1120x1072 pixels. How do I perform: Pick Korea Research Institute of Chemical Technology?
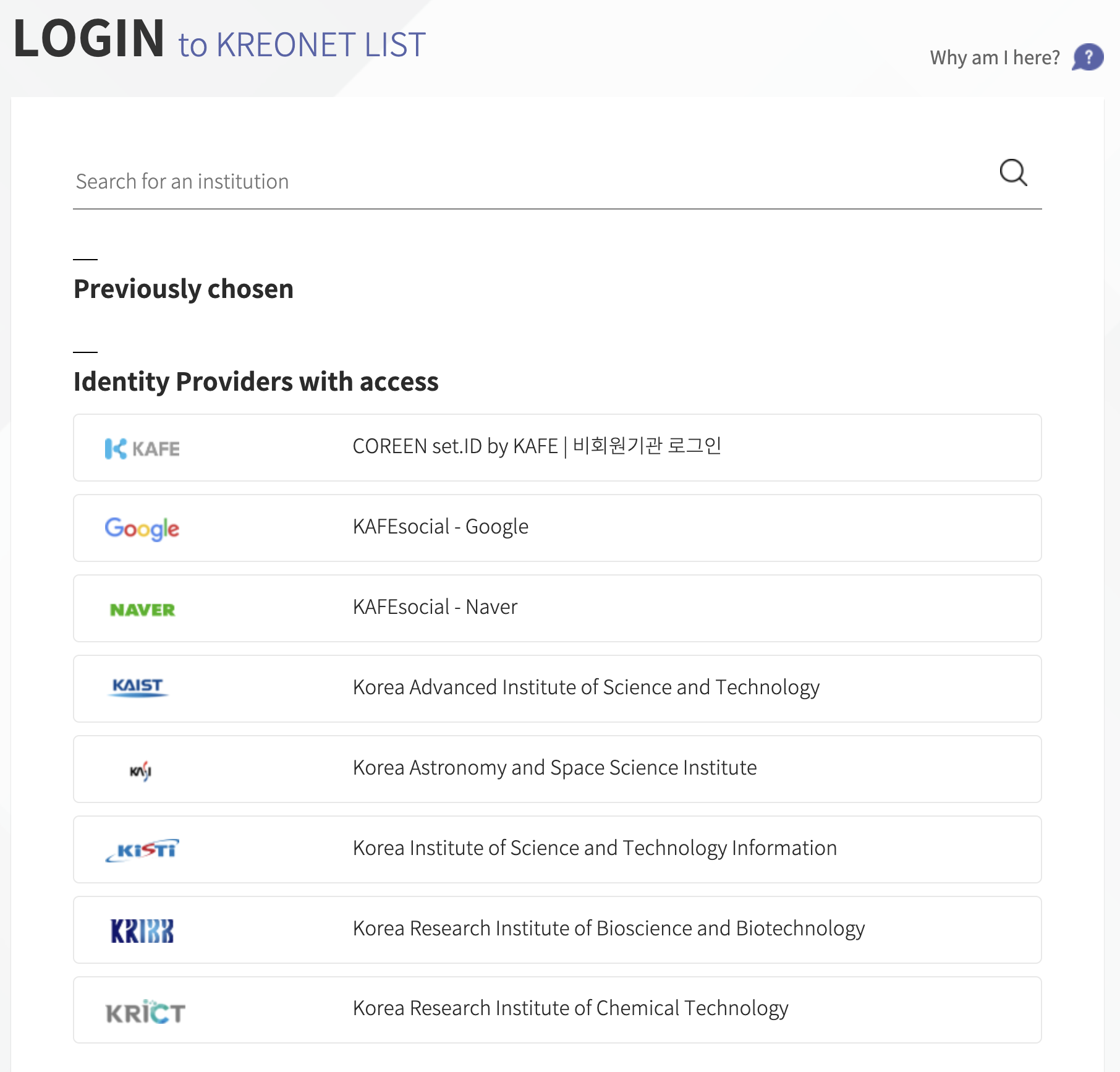[x=570, y=1008]
